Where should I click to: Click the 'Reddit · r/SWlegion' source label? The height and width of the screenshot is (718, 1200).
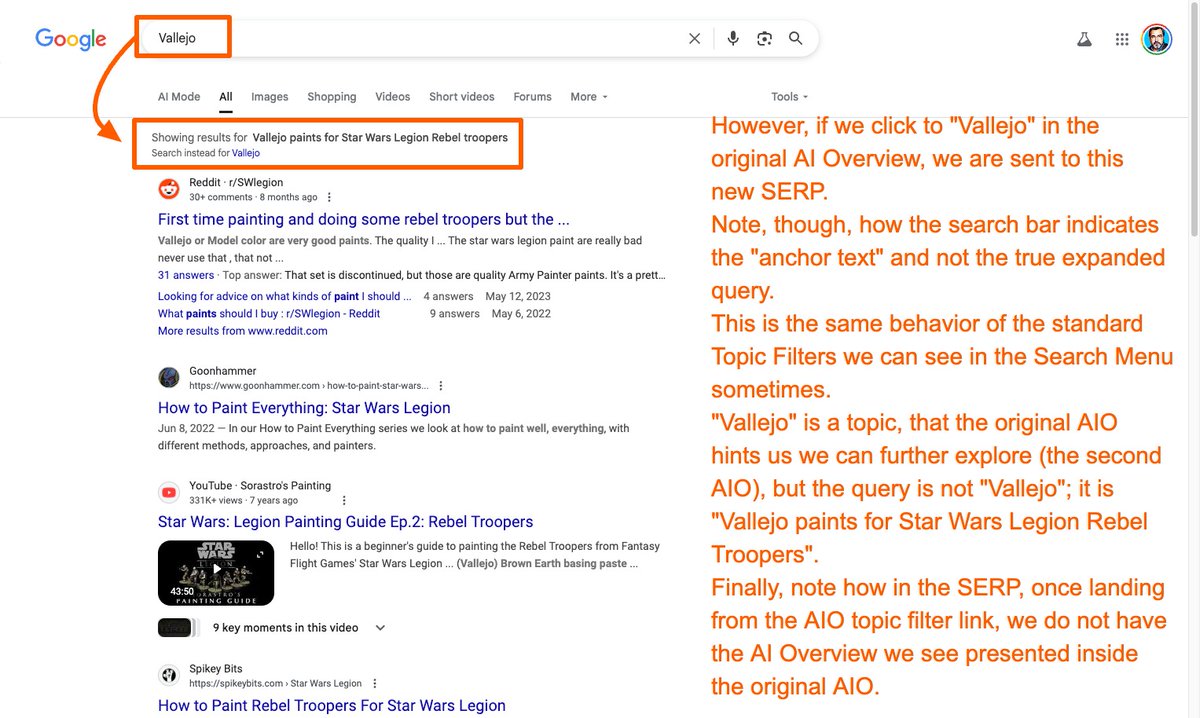pyautogui.click(x=236, y=182)
